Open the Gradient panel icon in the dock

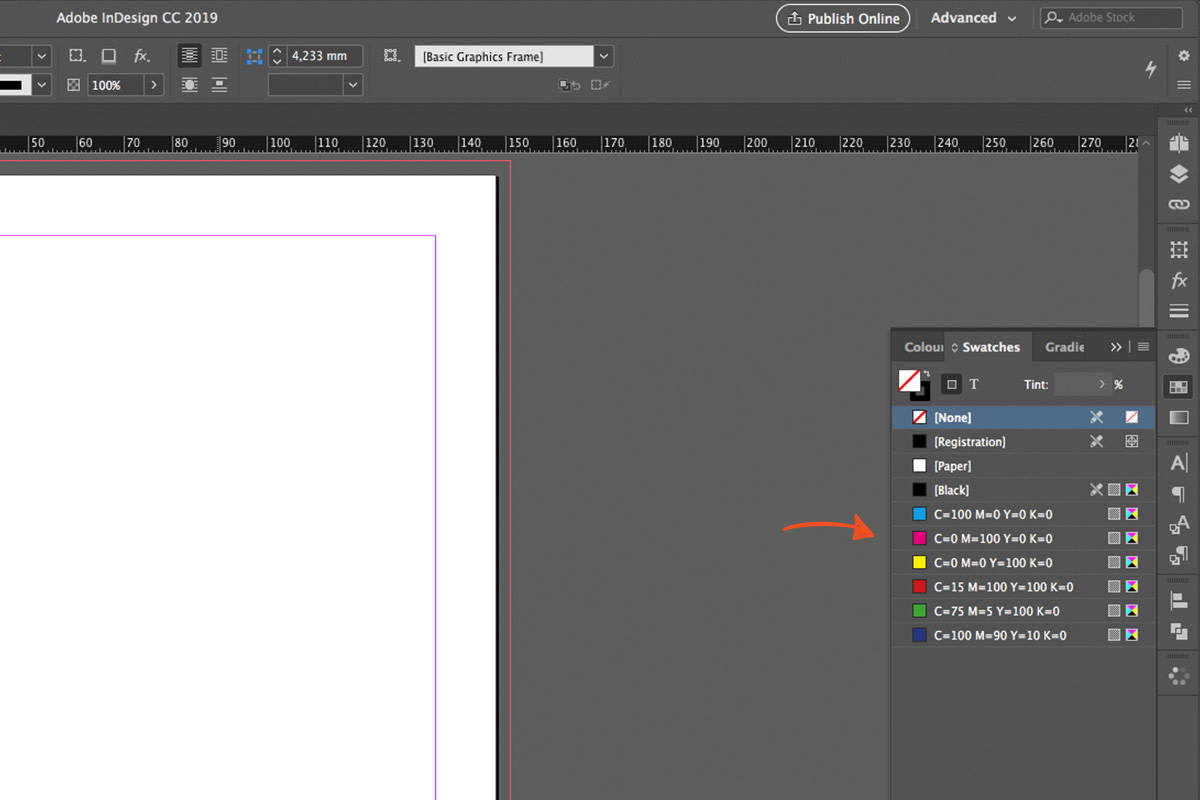click(1179, 418)
